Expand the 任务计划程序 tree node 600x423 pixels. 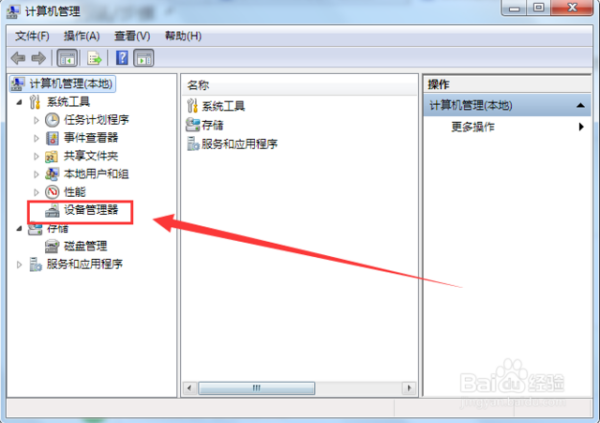36,120
